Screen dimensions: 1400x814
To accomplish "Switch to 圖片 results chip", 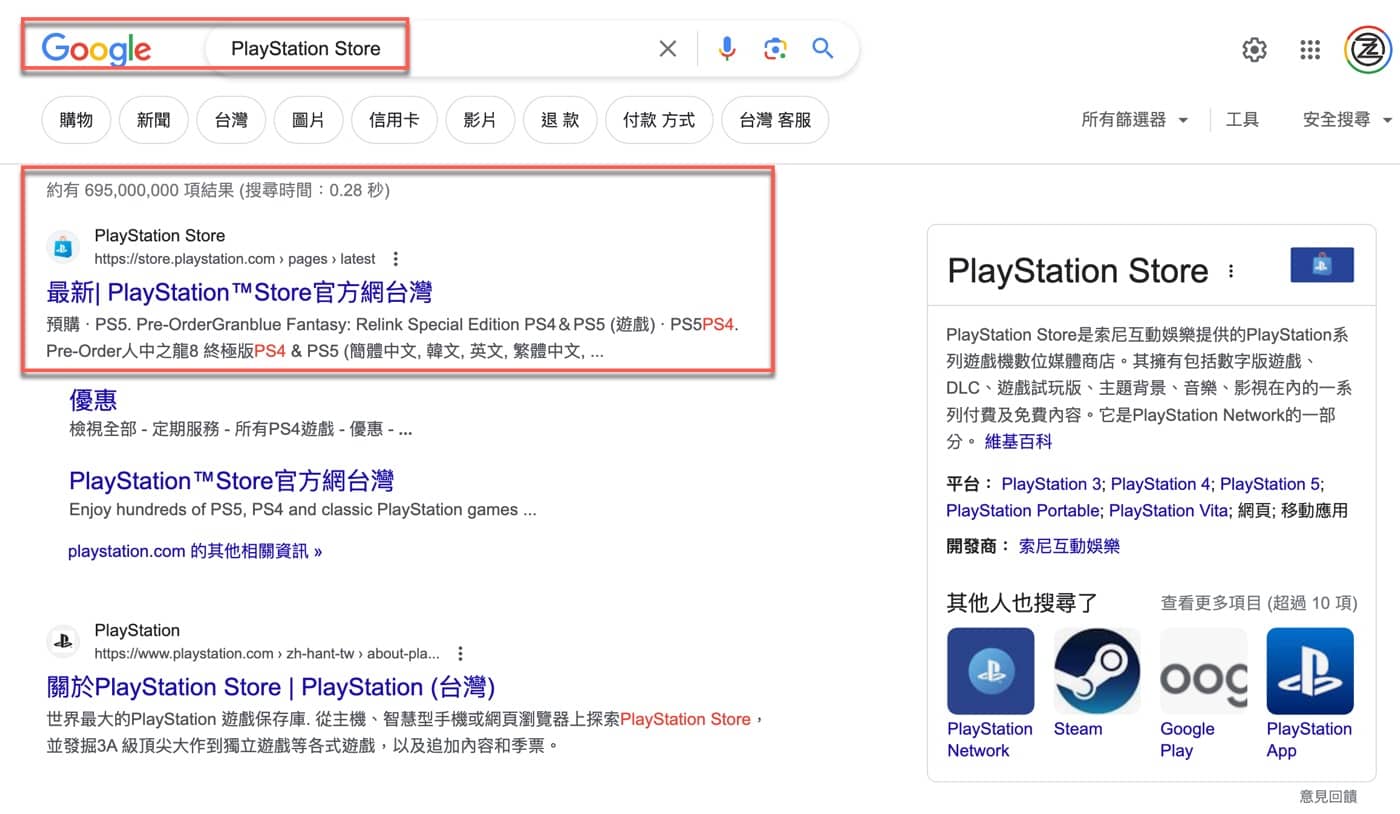I will (308, 120).
